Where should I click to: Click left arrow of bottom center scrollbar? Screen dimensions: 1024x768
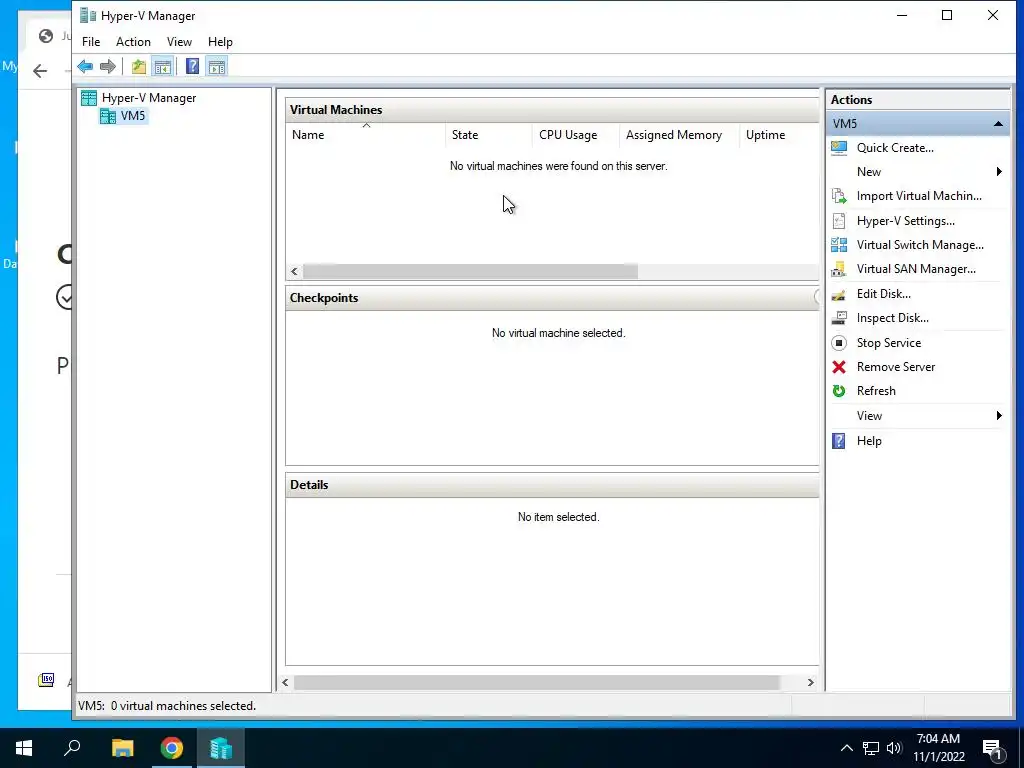pos(285,682)
